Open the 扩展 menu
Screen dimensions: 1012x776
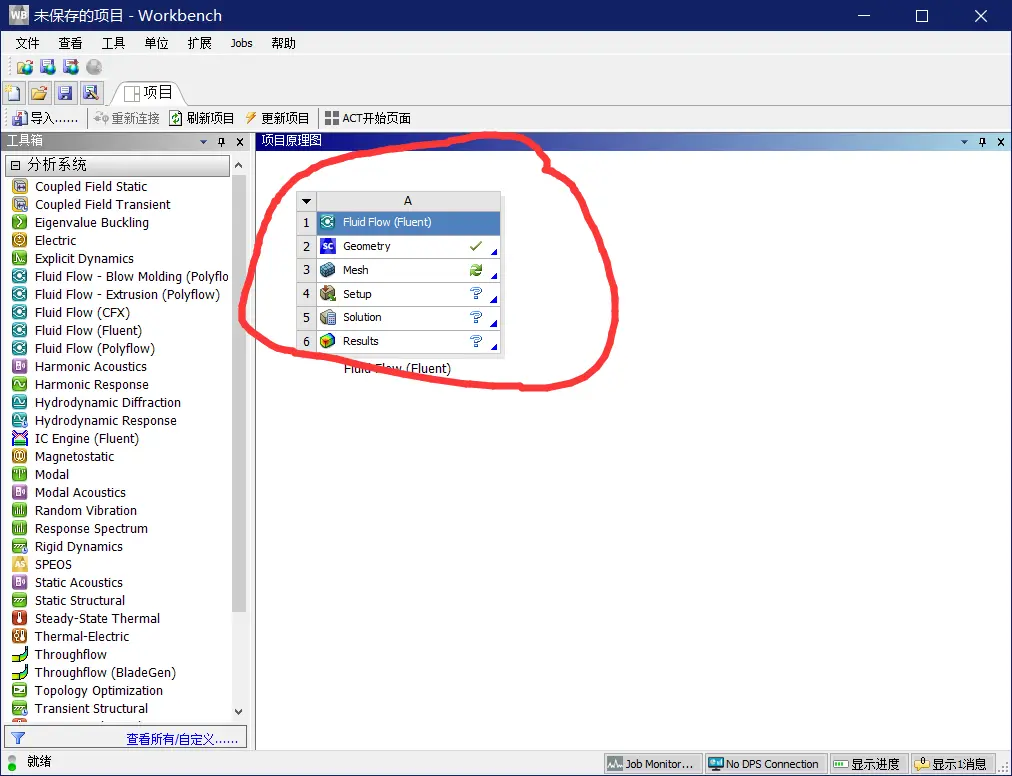pyautogui.click(x=199, y=43)
